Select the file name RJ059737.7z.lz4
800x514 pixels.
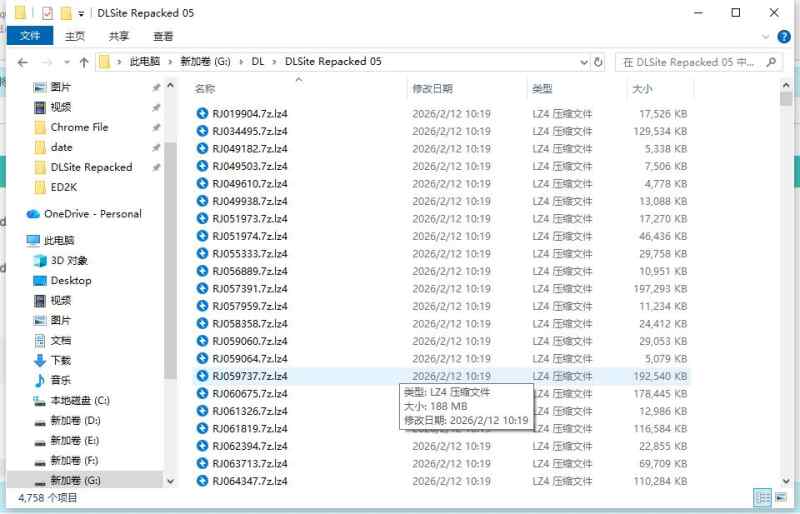250,376
